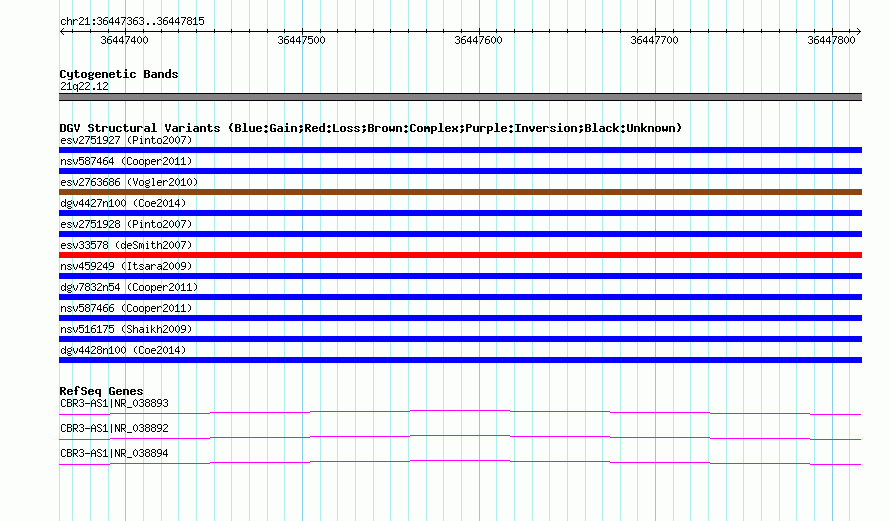
Task: Click the nsv459249 (Itsara2009) label
Action: click(x=126, y=266)
